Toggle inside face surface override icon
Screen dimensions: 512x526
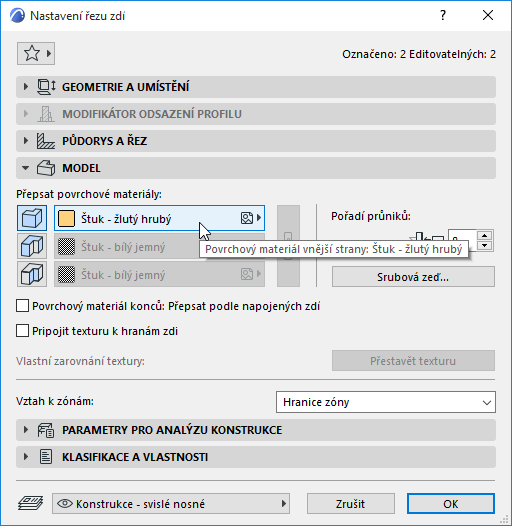tap(32, 274)
